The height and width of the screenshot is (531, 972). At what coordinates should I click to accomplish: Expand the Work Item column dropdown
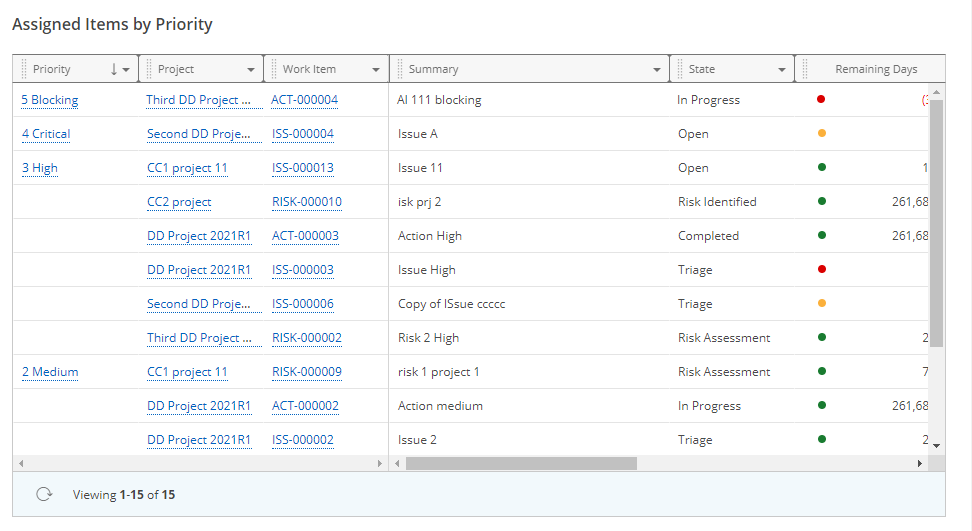pos(376,70)
